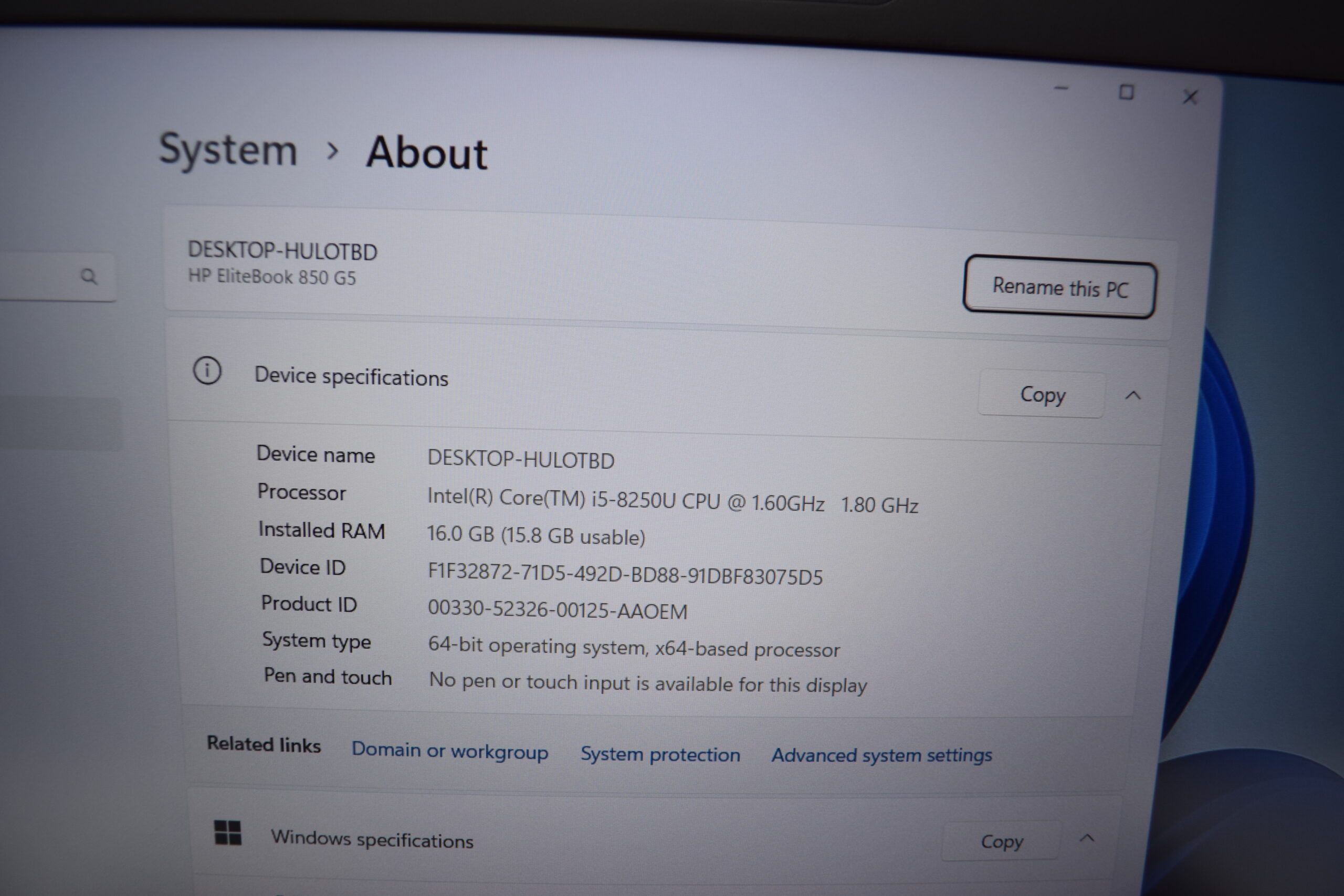
Task: Click the Device specifications heading
Action: [x=351, y=377]
